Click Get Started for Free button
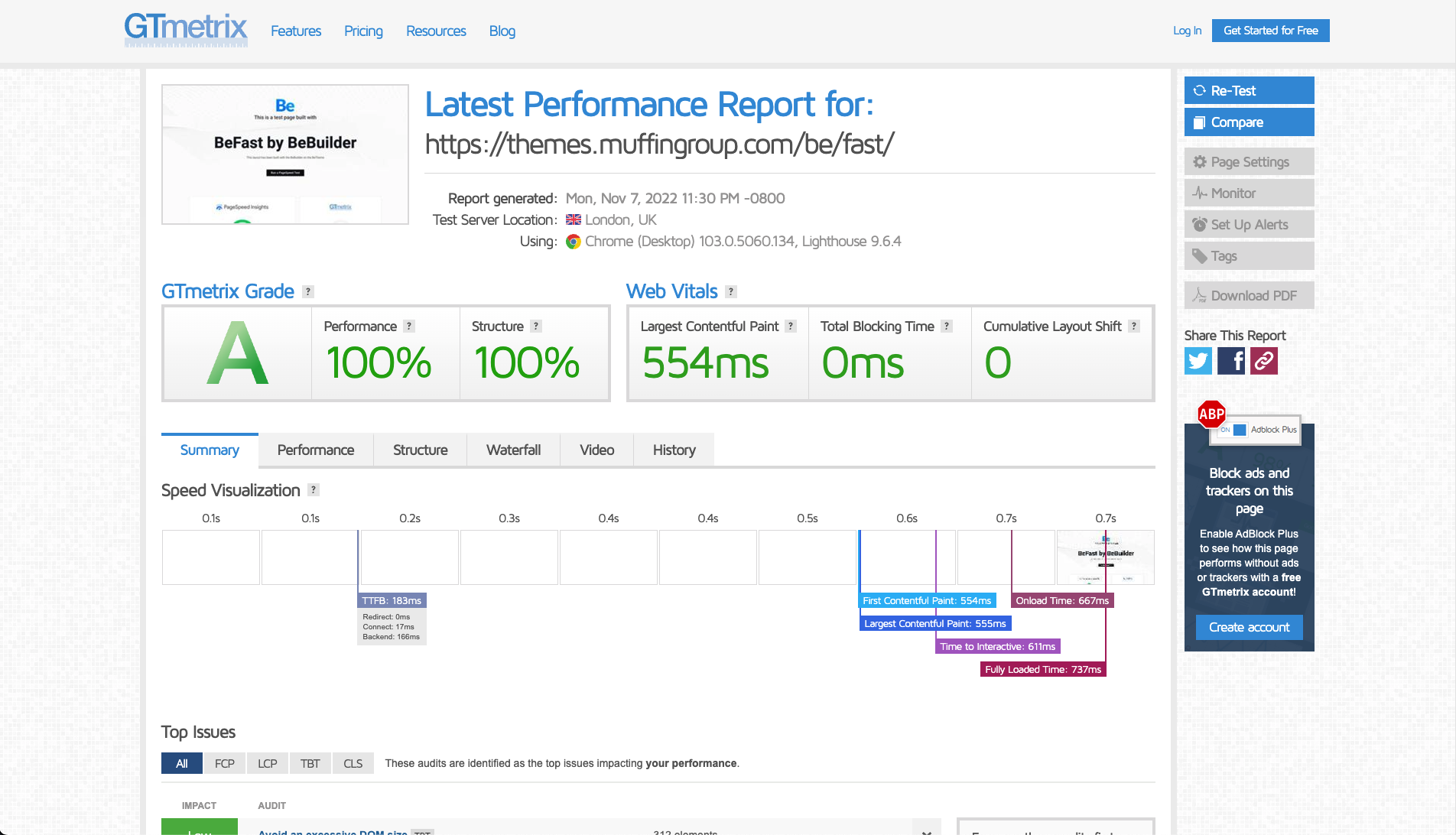Screen dimensions: 1456x835 (x=1270, y=31)
